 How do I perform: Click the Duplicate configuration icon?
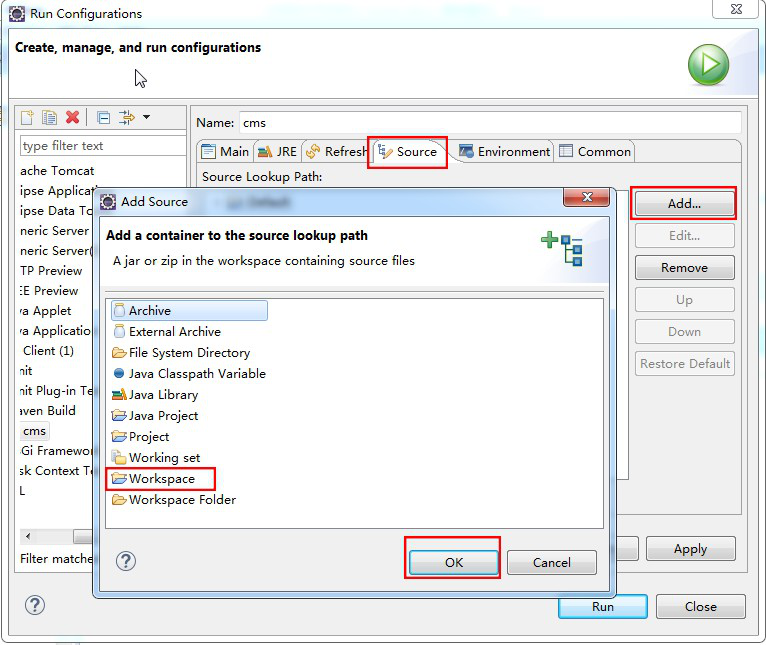[x=49, y=117]
